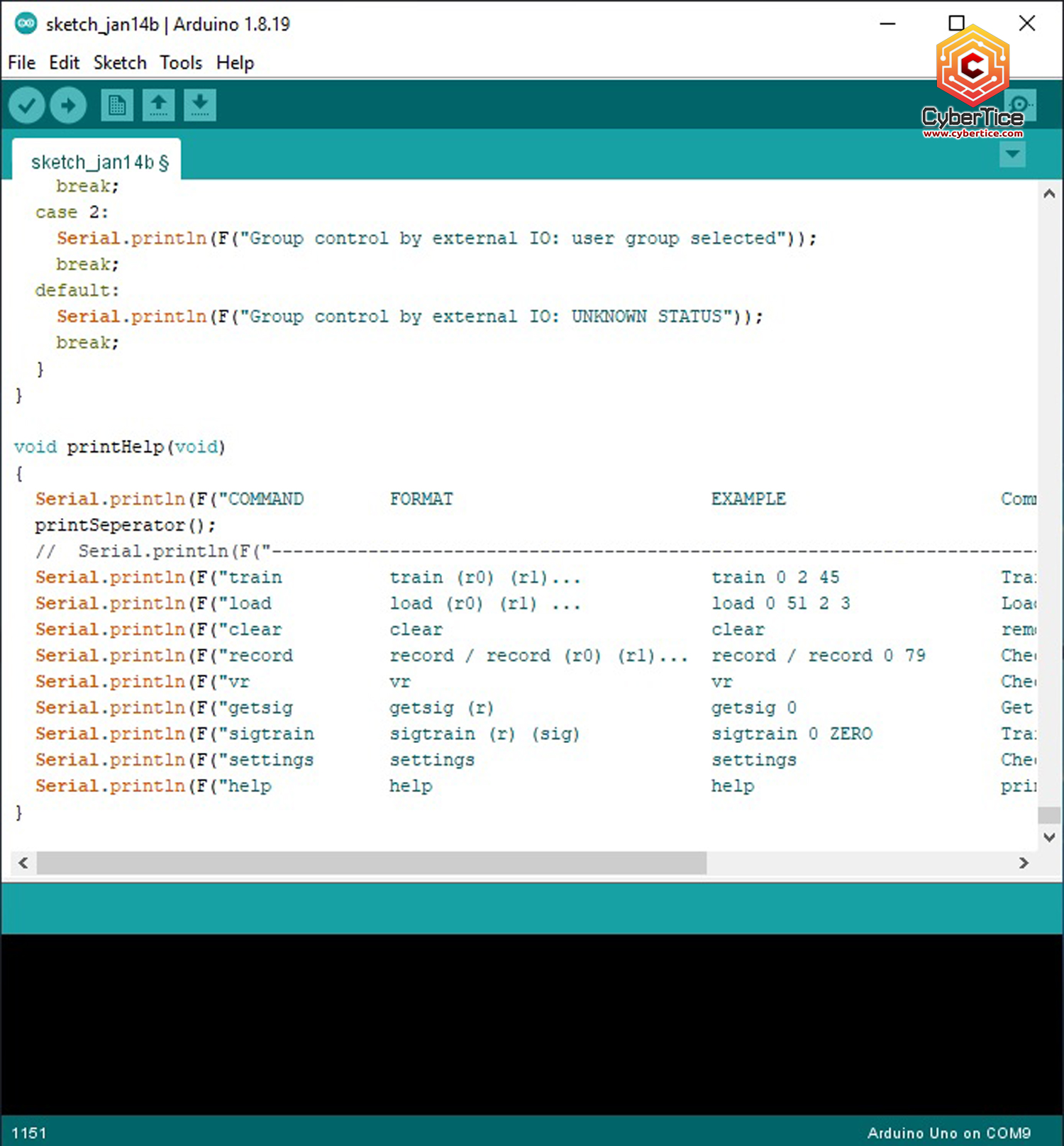Click the 'void printHelp(void)' function line
The image size is (1064, 1146).
(120, 447)
